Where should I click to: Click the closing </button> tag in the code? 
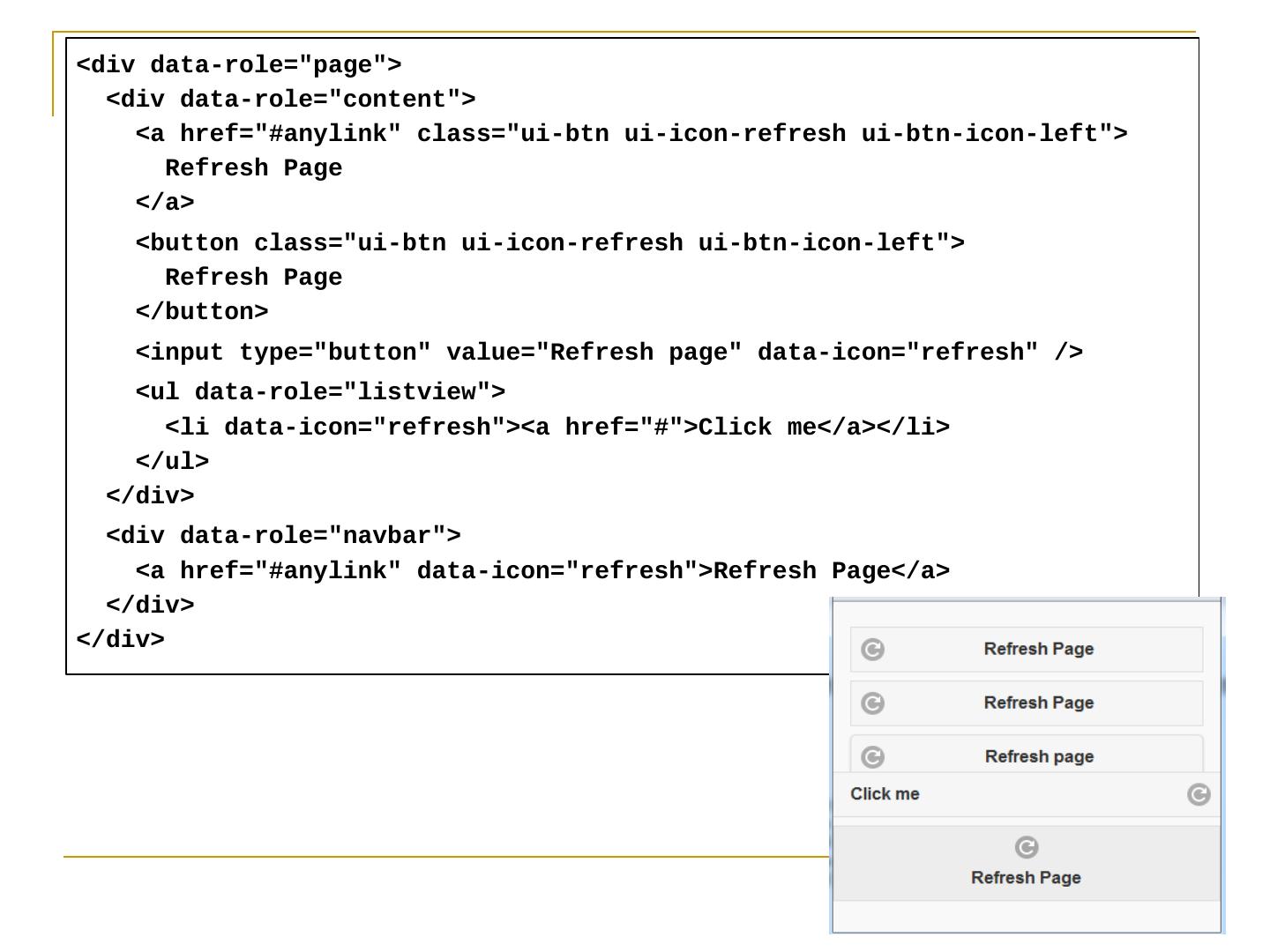202,312
